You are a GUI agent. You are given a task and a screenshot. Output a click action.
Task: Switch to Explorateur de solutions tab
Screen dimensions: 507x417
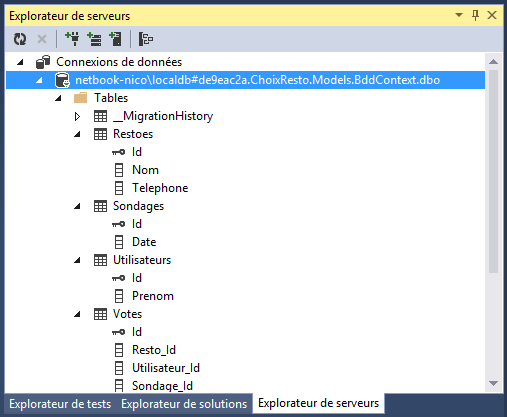pos(184,404)
